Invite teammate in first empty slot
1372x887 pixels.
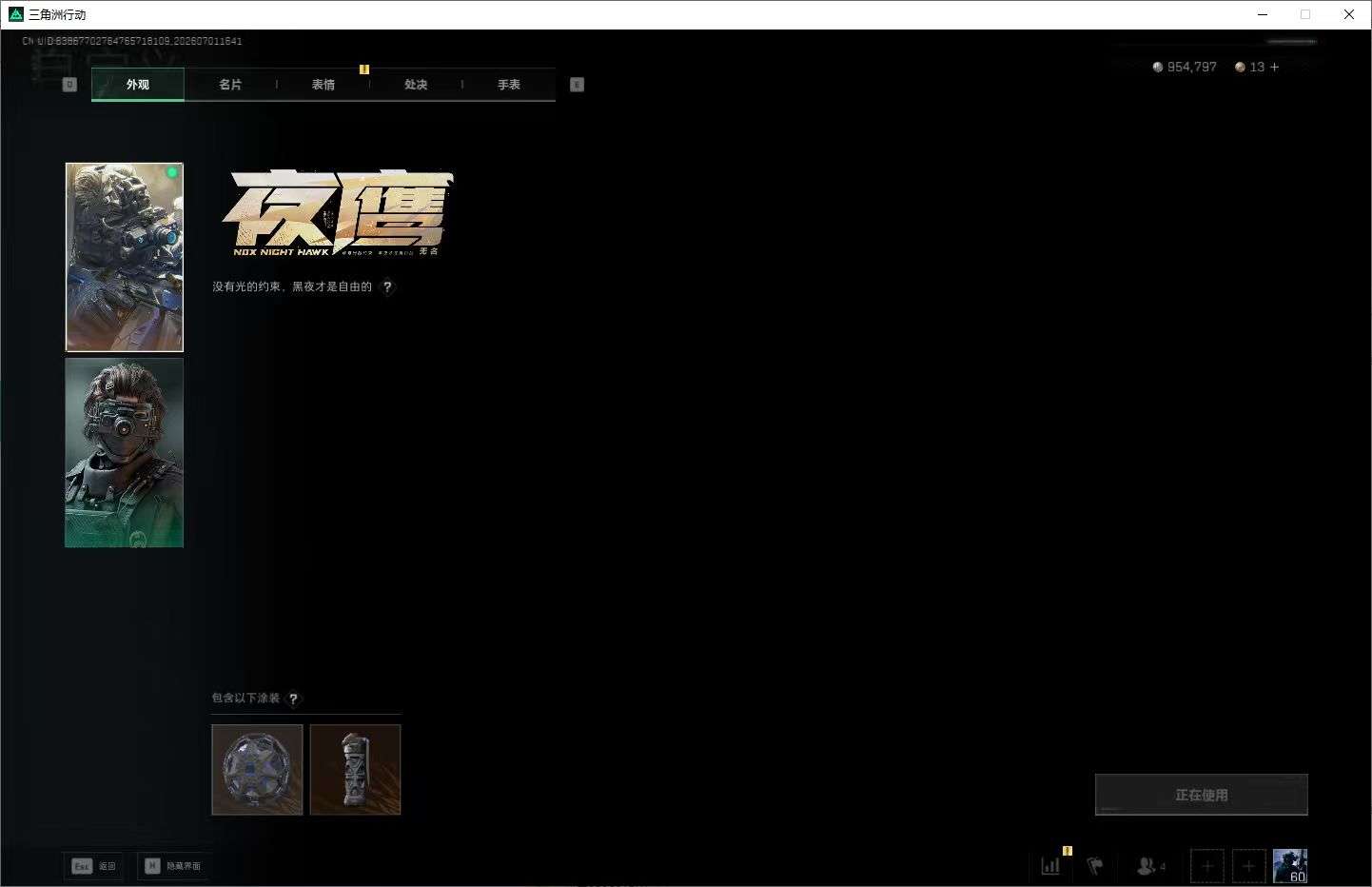coord(1207,866)
